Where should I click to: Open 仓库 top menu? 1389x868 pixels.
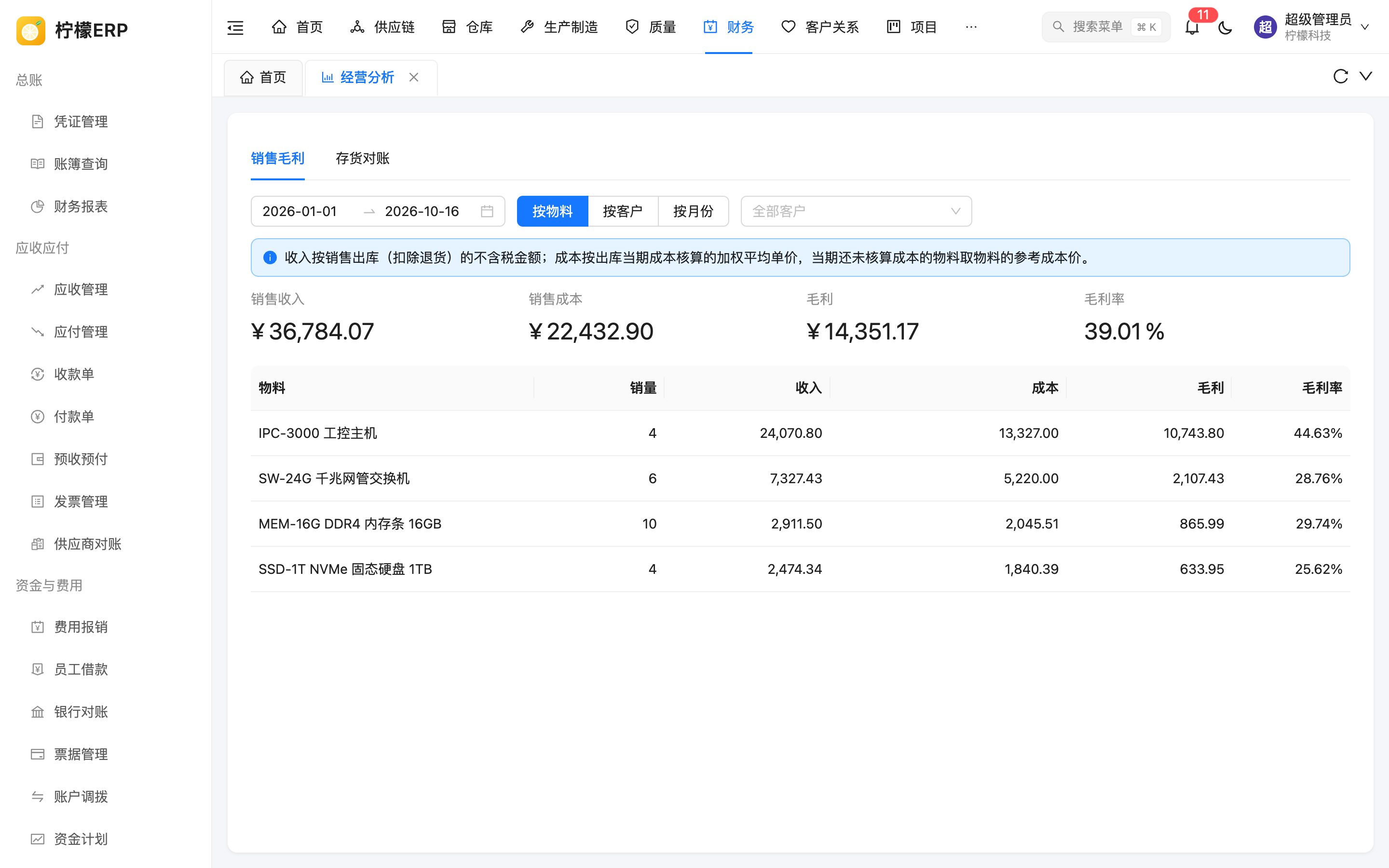click(467, 27)
